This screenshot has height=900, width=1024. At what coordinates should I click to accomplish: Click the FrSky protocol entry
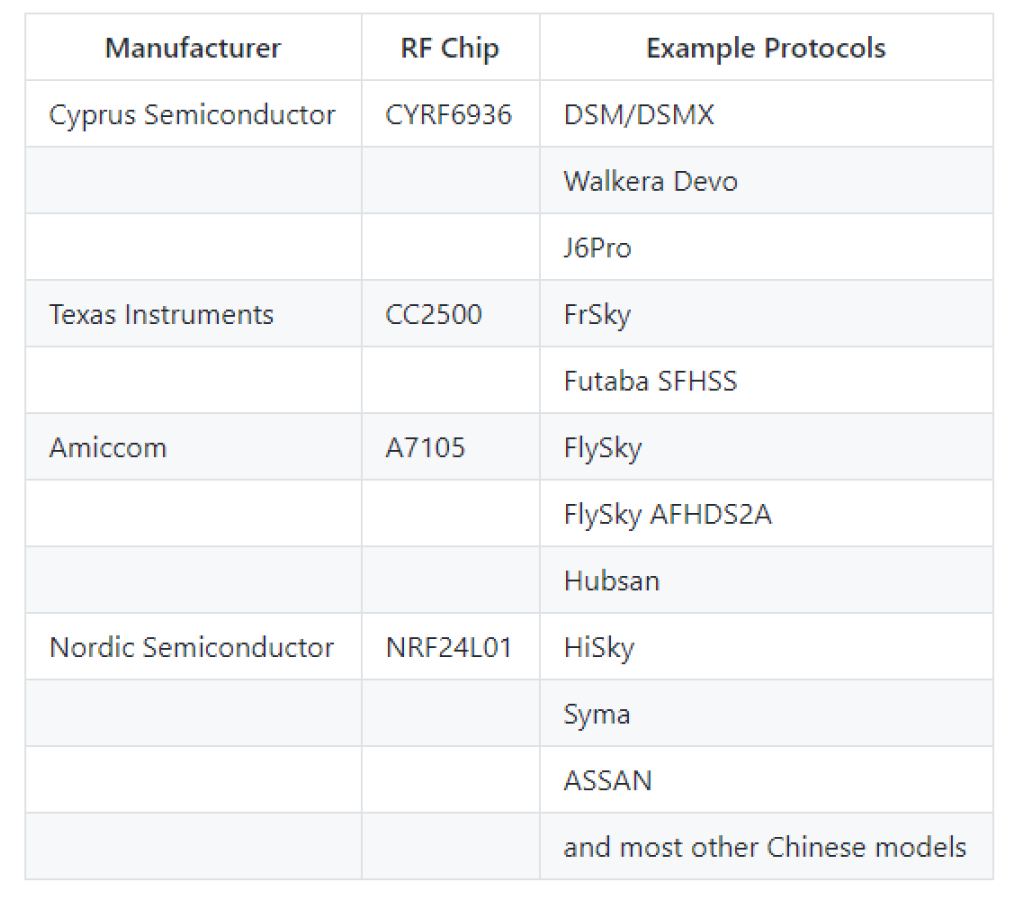click(597, 315)
